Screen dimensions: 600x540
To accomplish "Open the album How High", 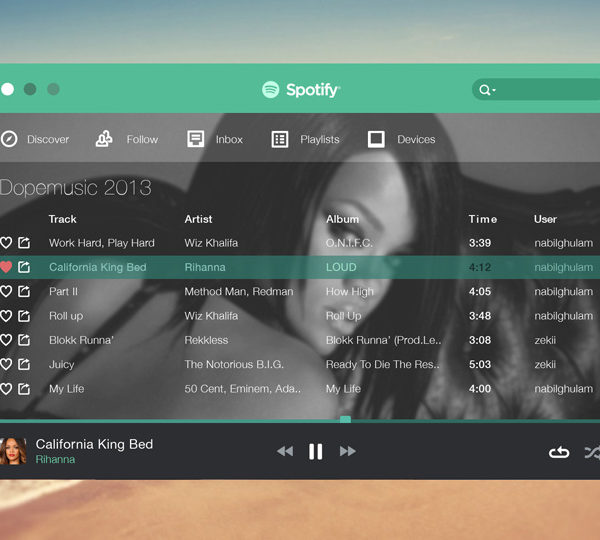I will 350,292.
